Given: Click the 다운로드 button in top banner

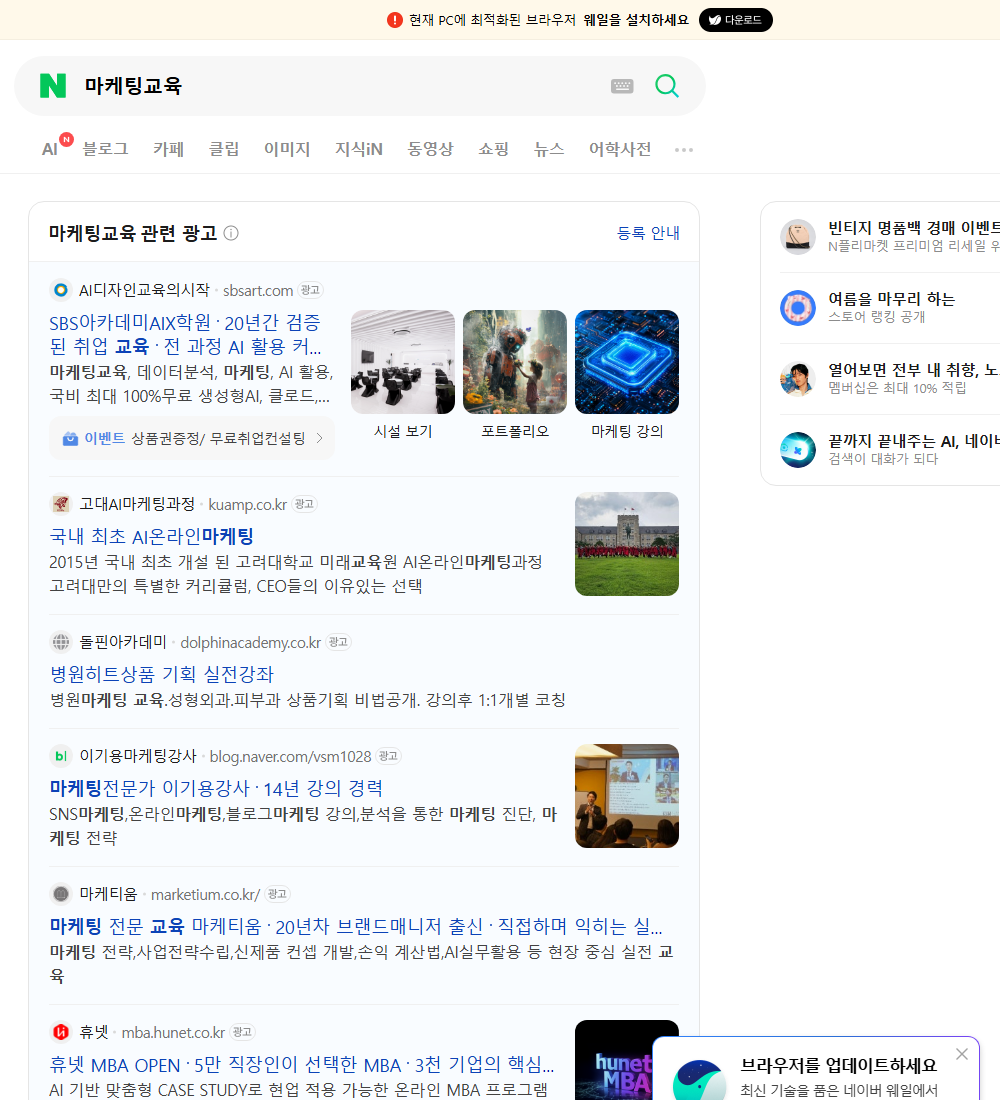Looking at the screenshot, I should (x=735, y=20).
